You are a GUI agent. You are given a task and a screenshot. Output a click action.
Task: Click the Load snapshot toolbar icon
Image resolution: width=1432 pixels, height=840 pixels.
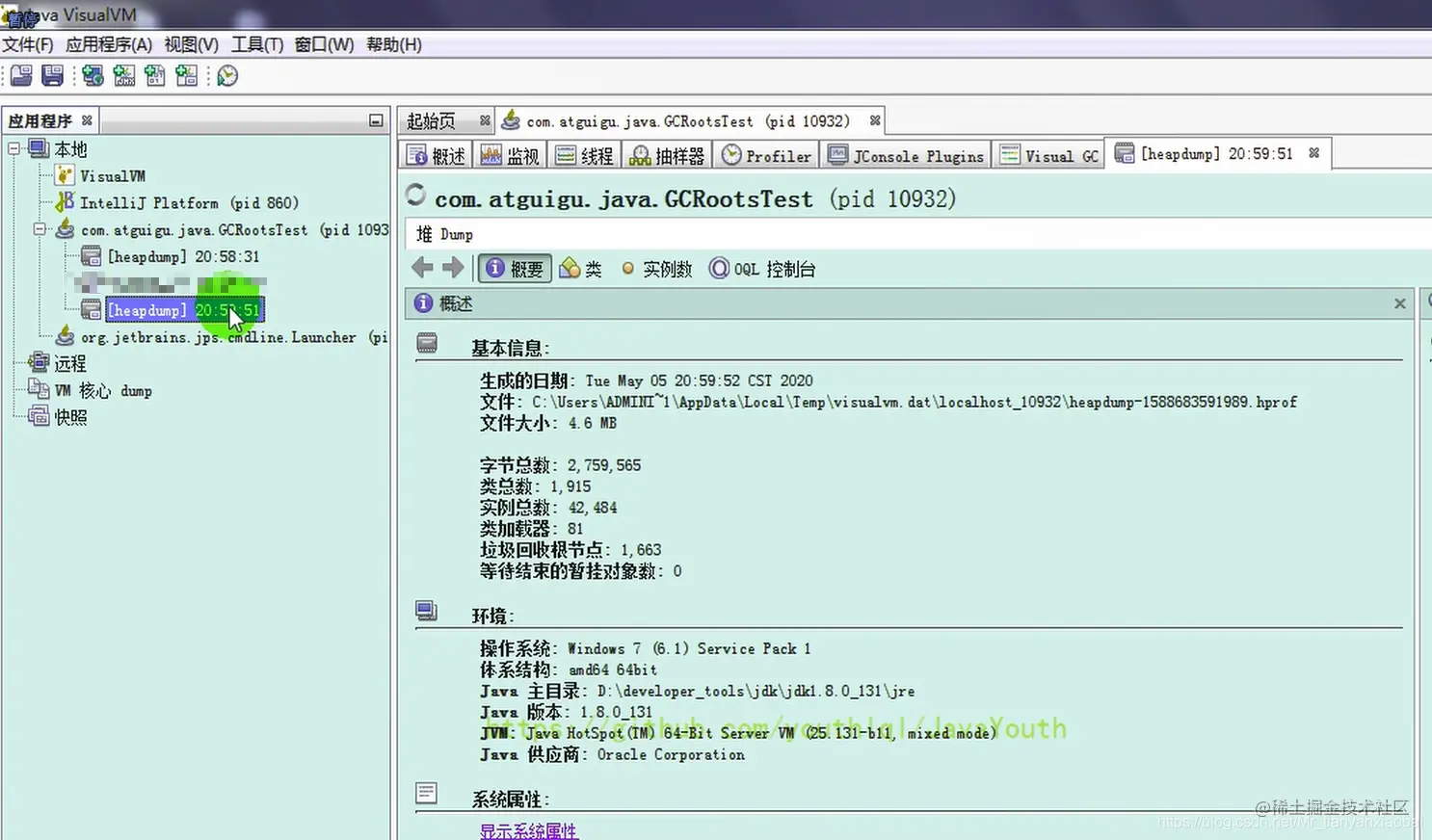(21, 75)
